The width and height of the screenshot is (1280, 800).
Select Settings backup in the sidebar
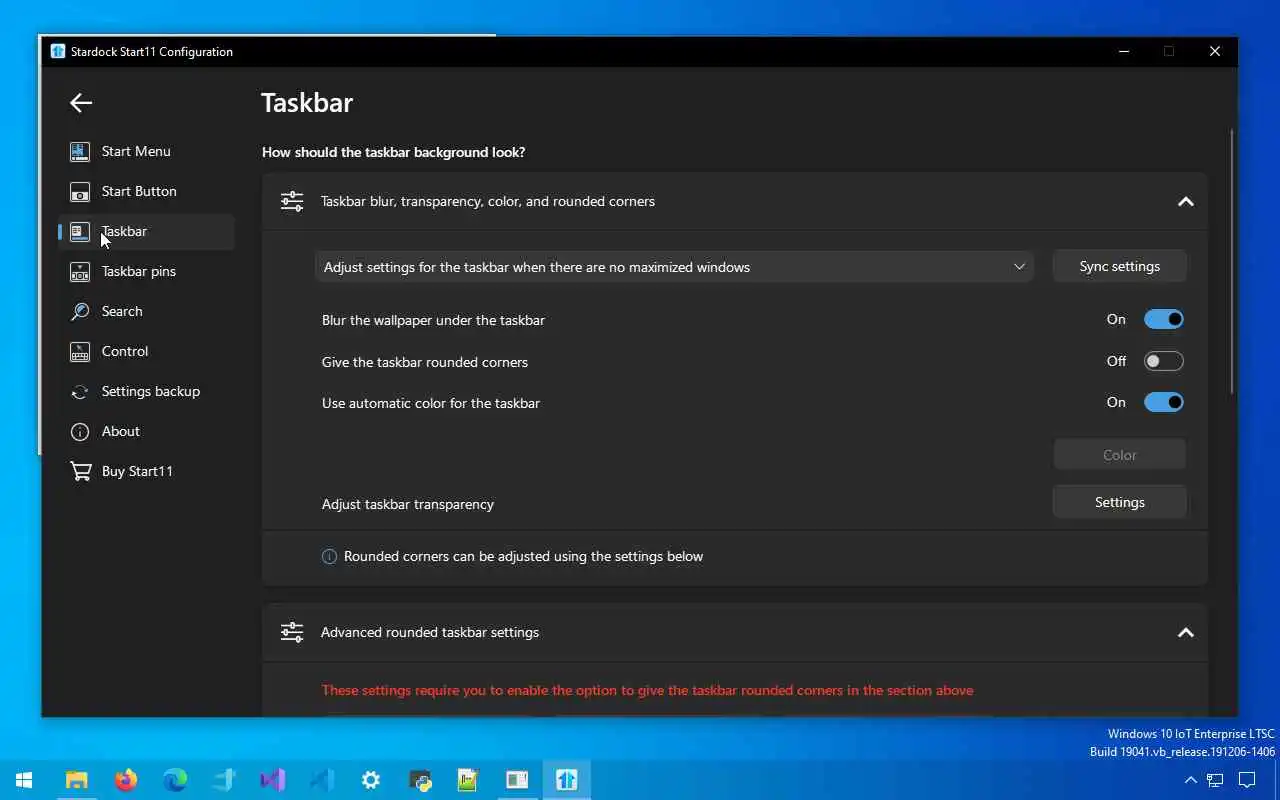point(147,392)
